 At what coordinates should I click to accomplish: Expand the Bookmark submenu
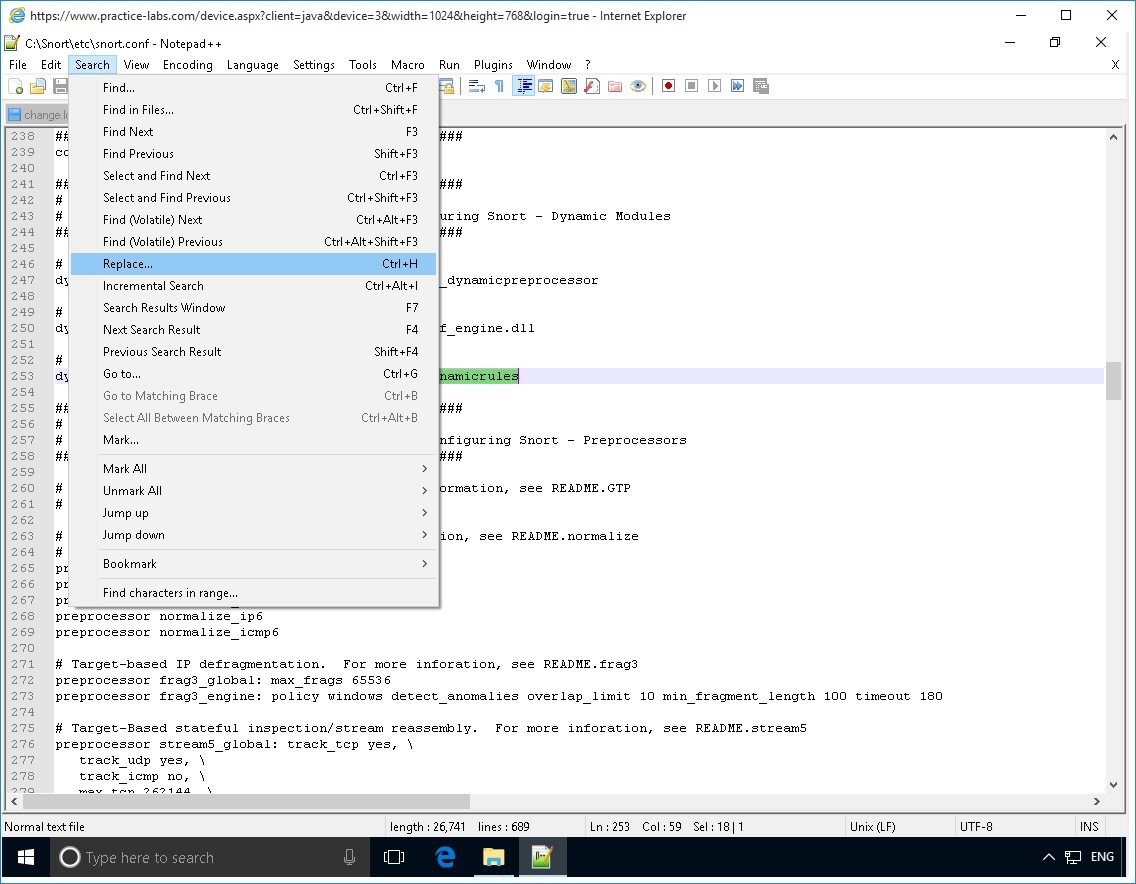(x=254, y=564)
